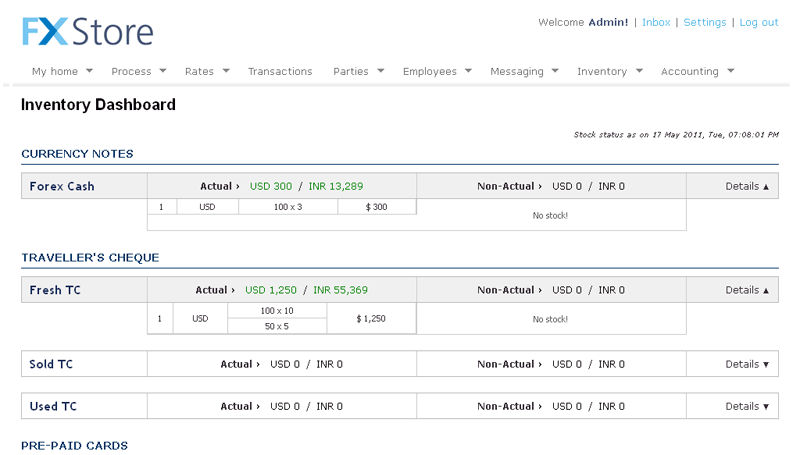Click the Forex Cash row header
Screen dimensions: 800x455
62,187
